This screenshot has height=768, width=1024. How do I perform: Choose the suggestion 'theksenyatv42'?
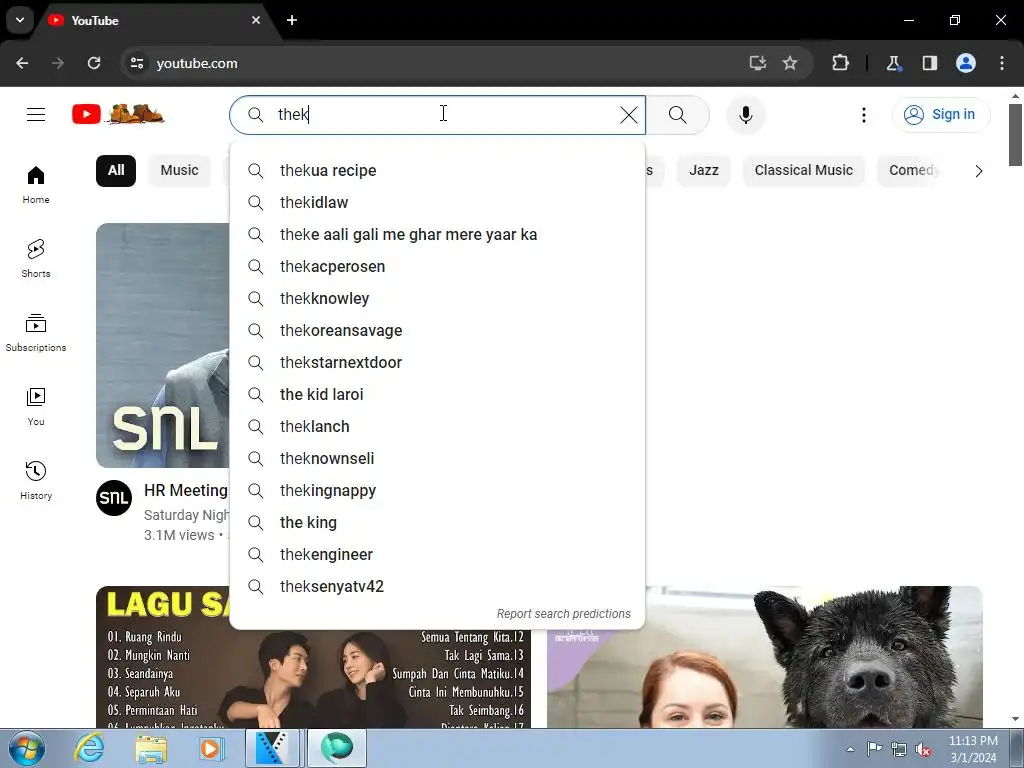point(438,586)
